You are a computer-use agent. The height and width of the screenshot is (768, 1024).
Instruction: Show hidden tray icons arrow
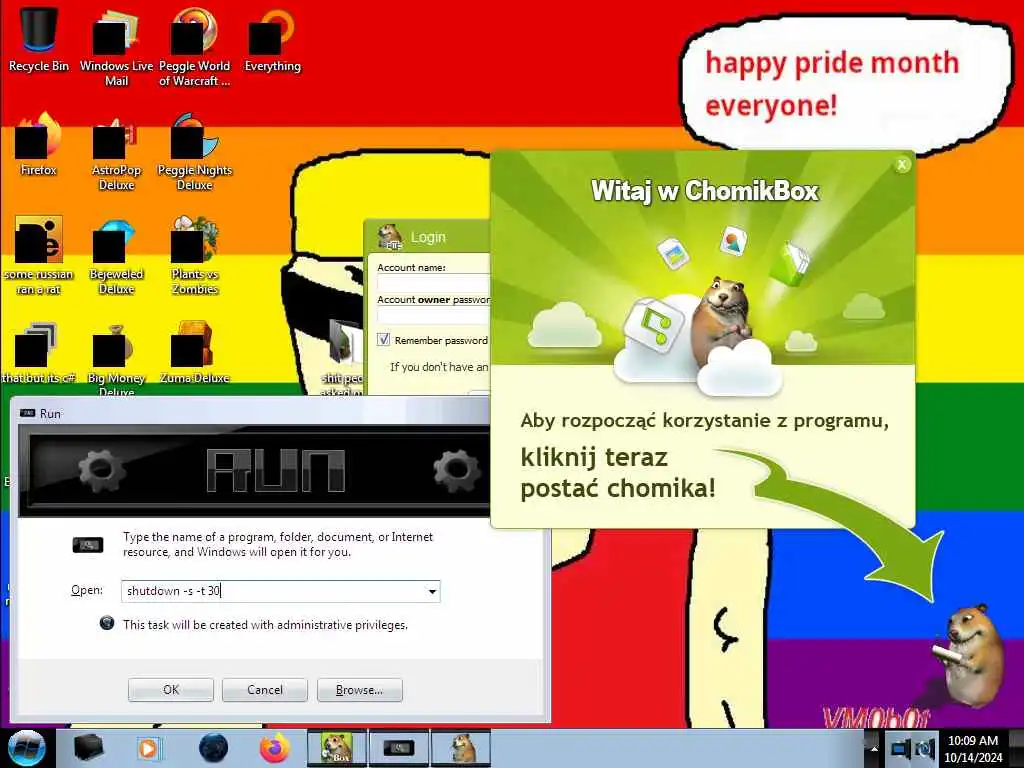pos(873,748)
